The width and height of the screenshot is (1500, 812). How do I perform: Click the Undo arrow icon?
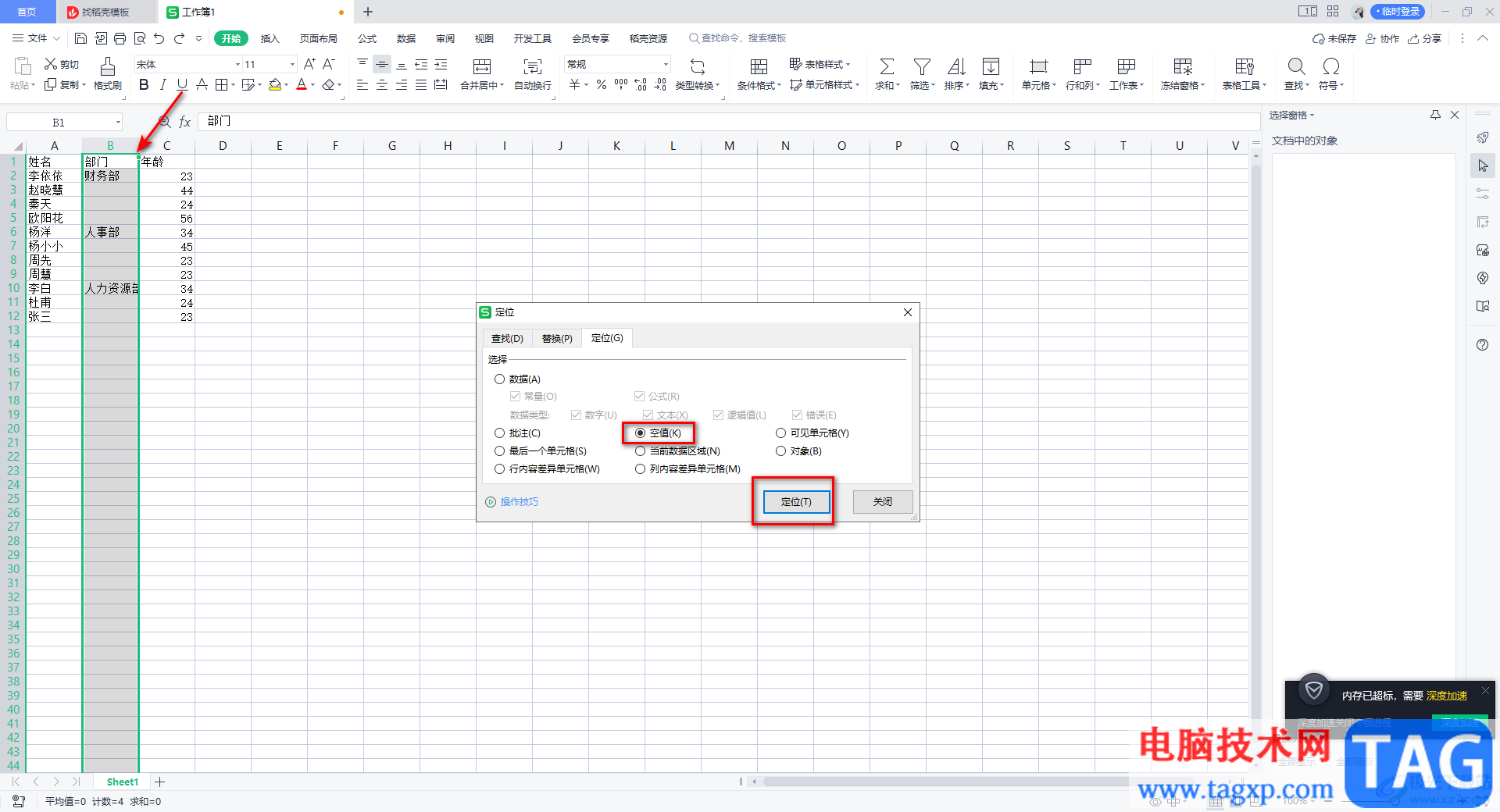tap(159, 38)
